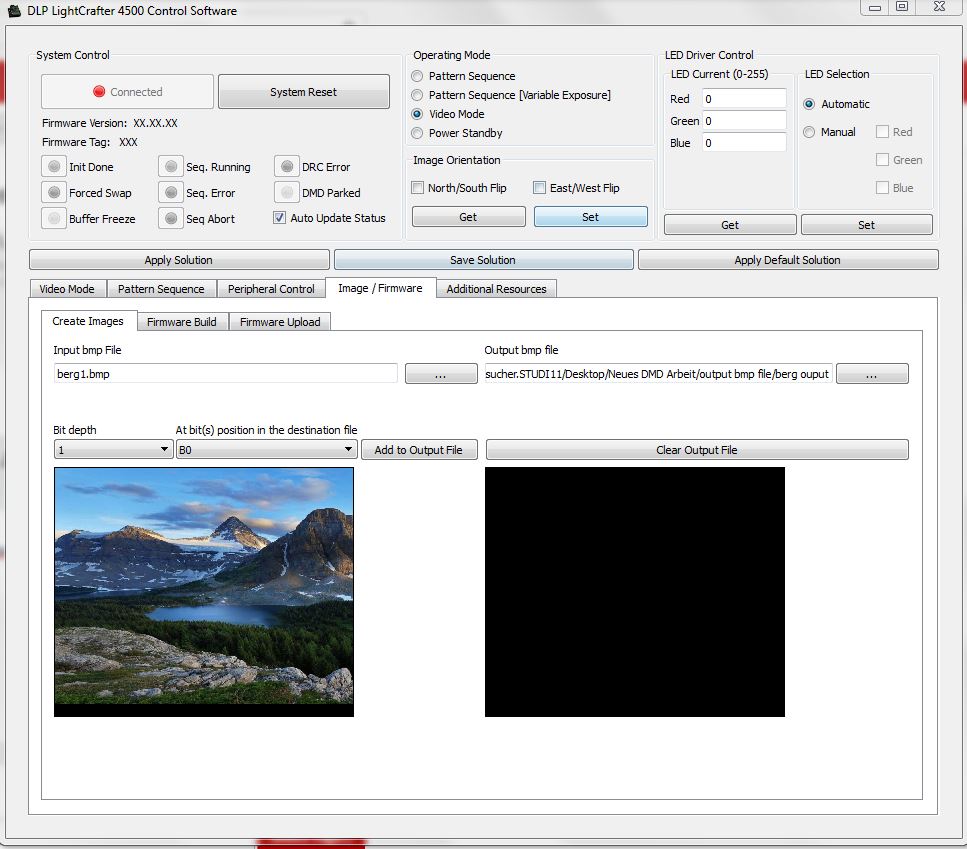
Task: Click the mountain input image preview
Action: (x=204, y=592)
